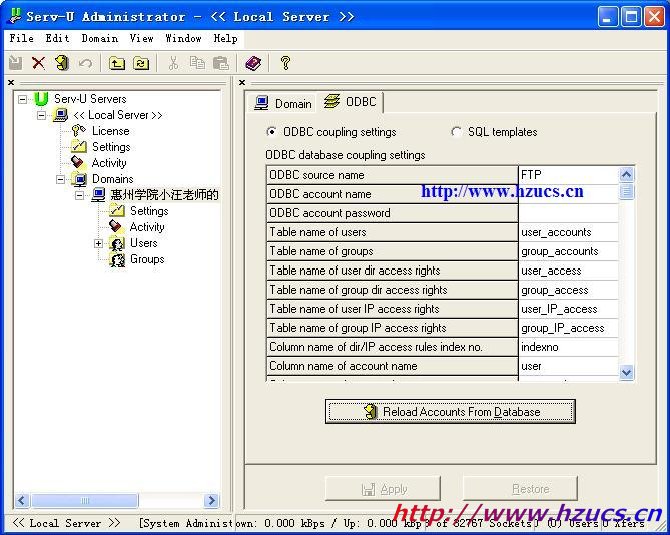Image resolution: width=670 pixels, height=535 pixels.
Task: Click scroll-down arrow of ODBC settings list
Action: click(x=627, y=372)
